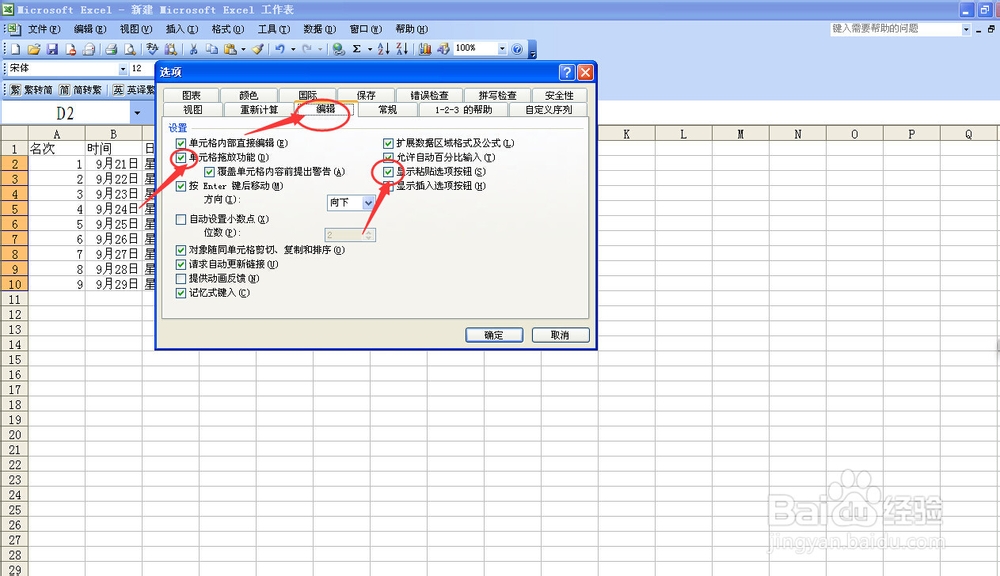Toggle 记忆式键入 checkbox
This screenshot has height=576, width=1000.
coord(181,293)
